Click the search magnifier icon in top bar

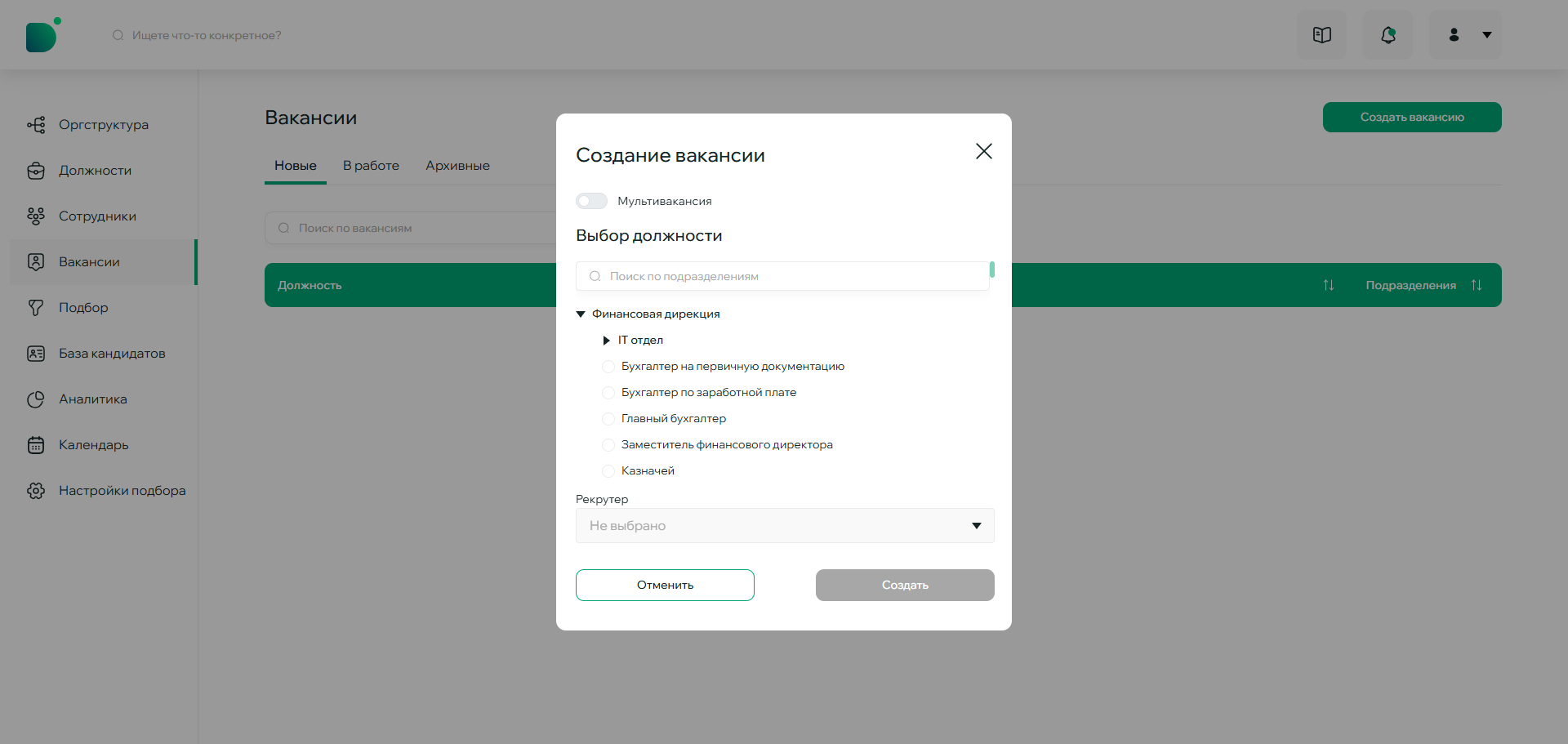point(118,35)
